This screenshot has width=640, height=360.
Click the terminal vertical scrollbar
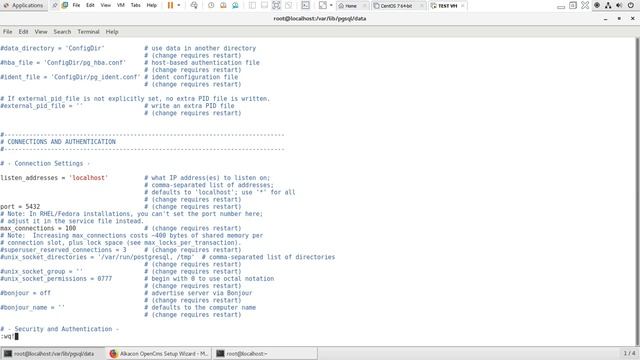637,192
